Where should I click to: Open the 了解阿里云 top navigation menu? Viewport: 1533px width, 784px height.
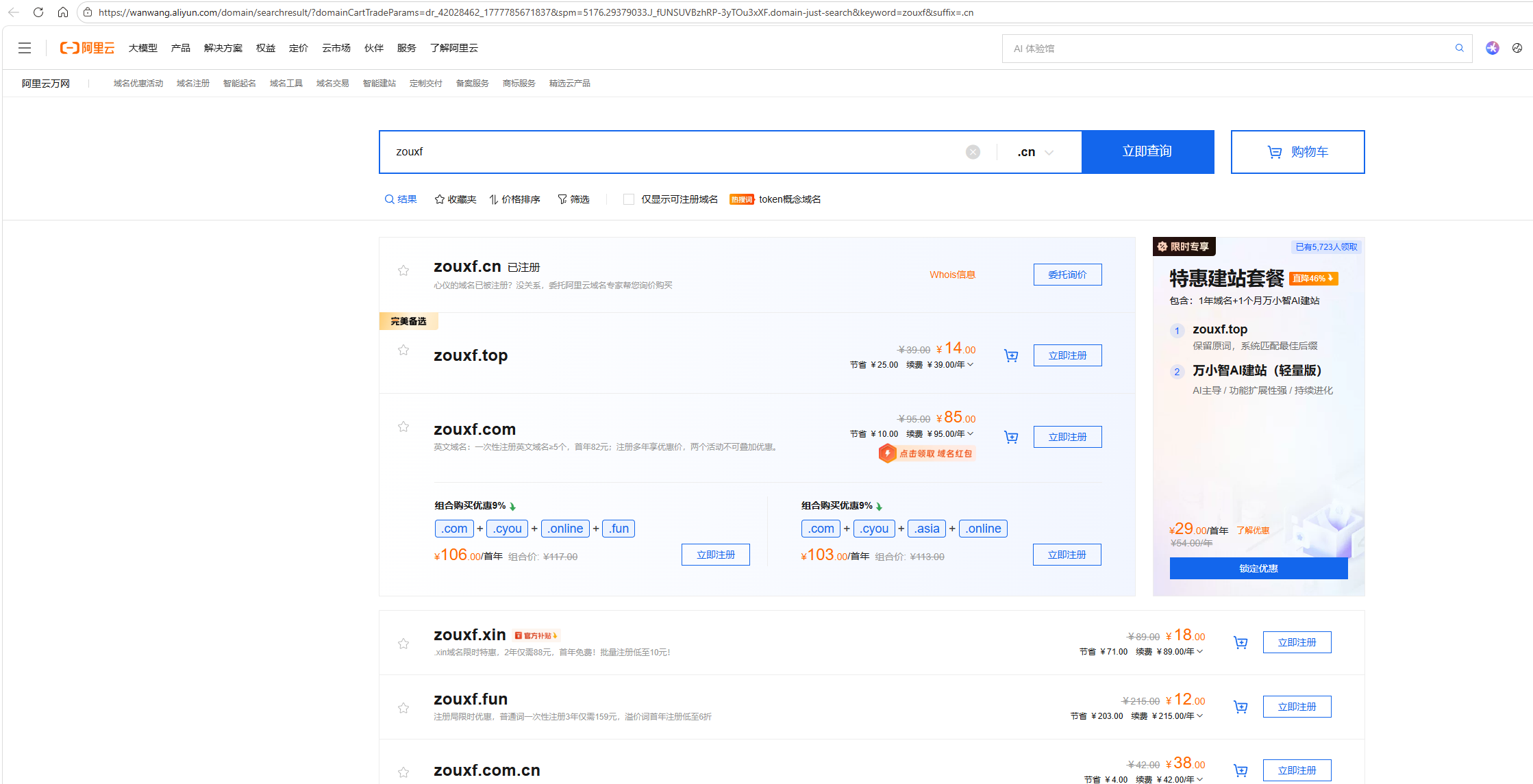tap(454, 48)
